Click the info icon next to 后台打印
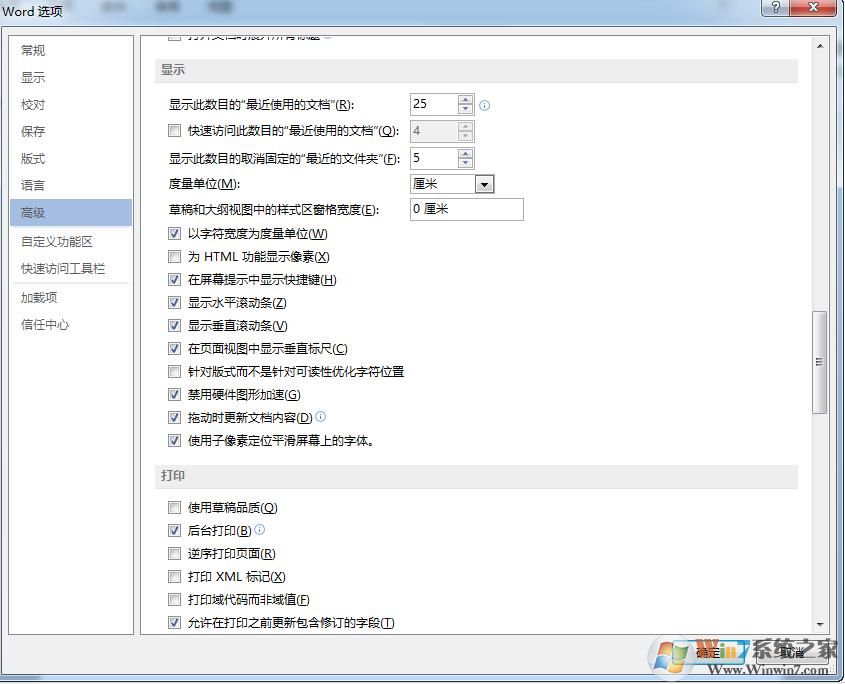The height and width of the screenshot is (684, 845). (259, 529)
